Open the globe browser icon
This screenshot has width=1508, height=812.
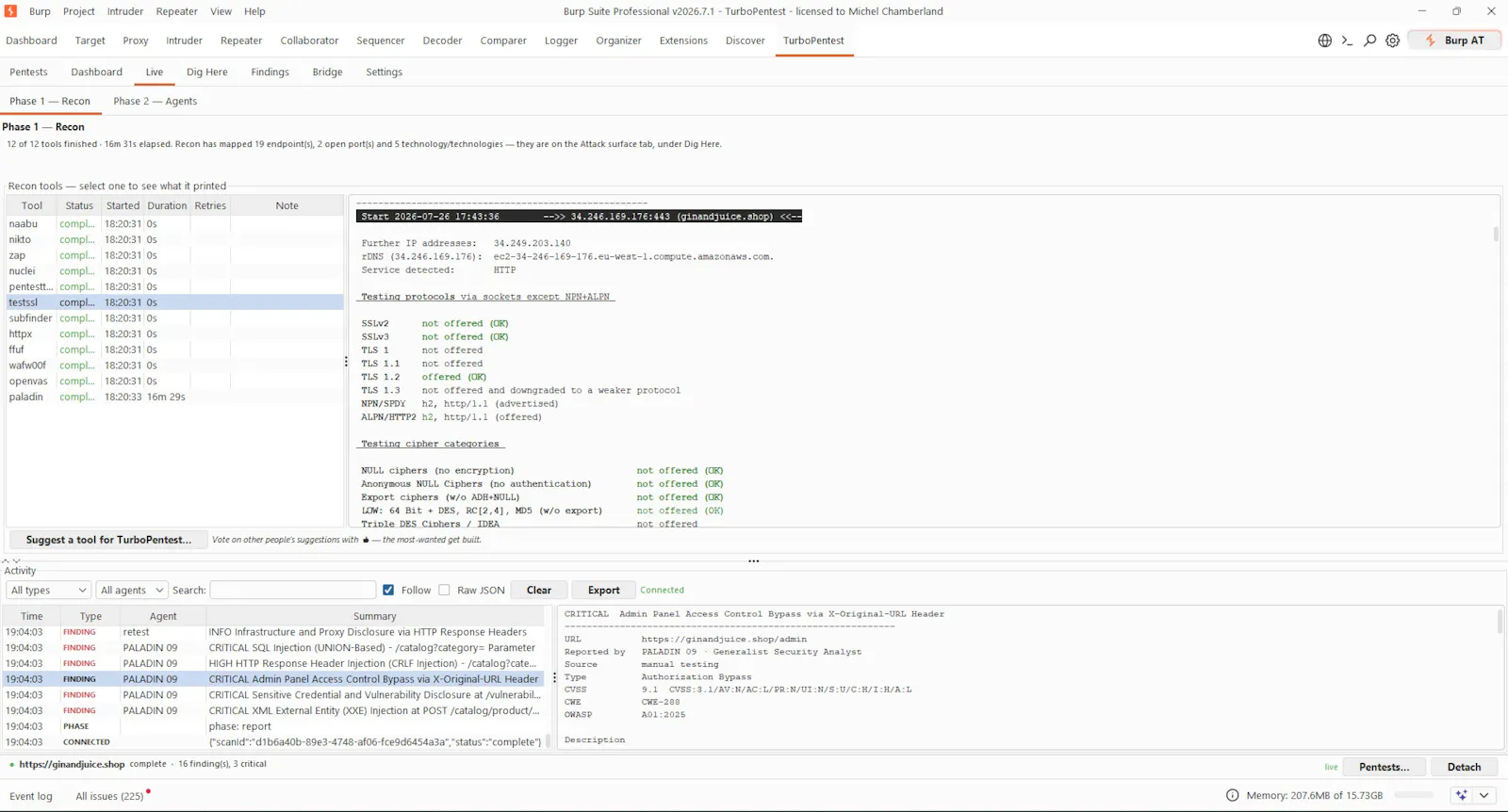1324,41
